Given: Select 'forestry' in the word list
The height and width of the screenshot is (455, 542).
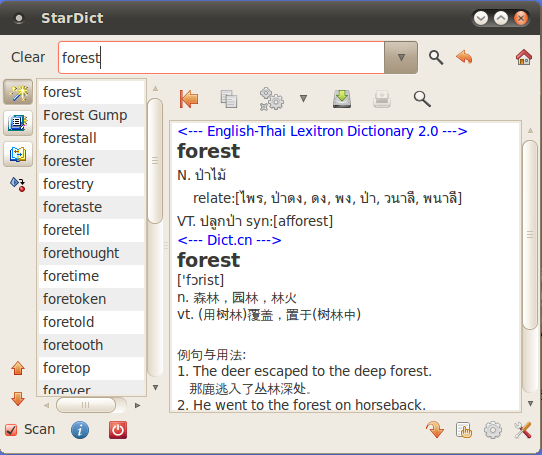Looking at the screenshot, I should tap(91, 184).
